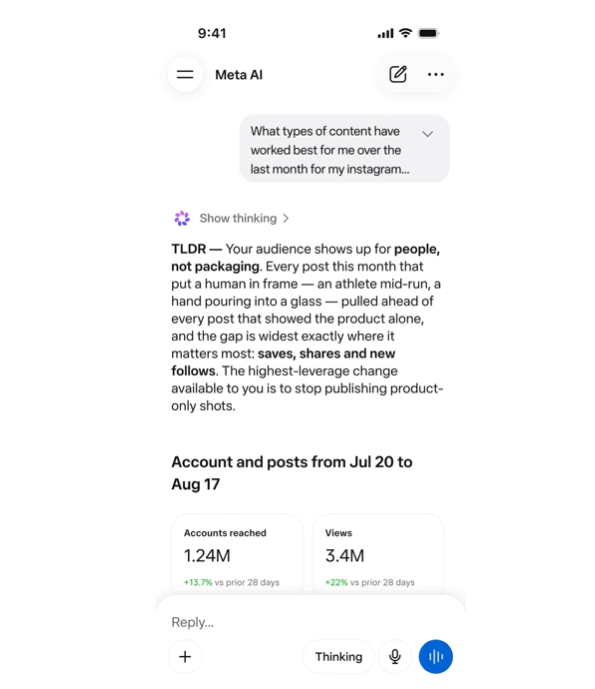595x689 pixels.
Task: Tap the Meta AI title
Action: (x=239, y=75)
